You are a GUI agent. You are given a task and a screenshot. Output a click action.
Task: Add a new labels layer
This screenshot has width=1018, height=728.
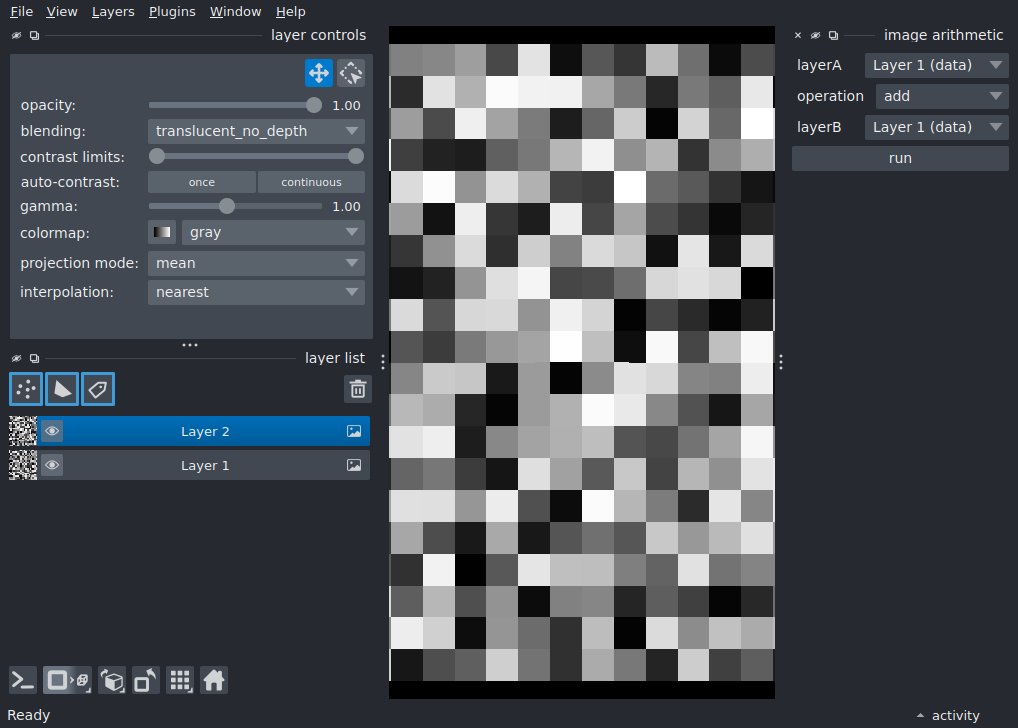(x=98, y=389)
